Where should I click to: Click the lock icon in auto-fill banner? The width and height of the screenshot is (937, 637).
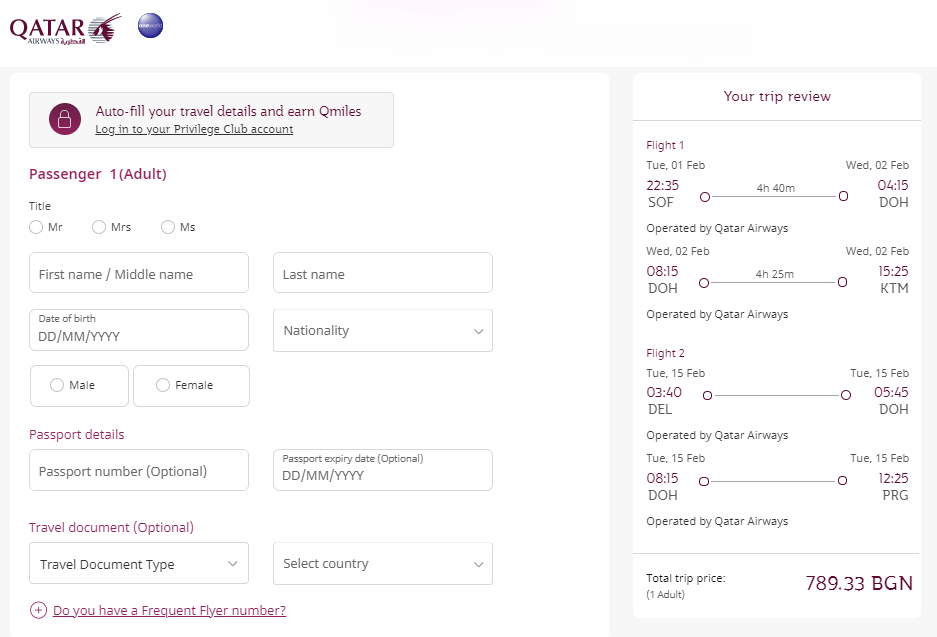(x=65, y=120)
